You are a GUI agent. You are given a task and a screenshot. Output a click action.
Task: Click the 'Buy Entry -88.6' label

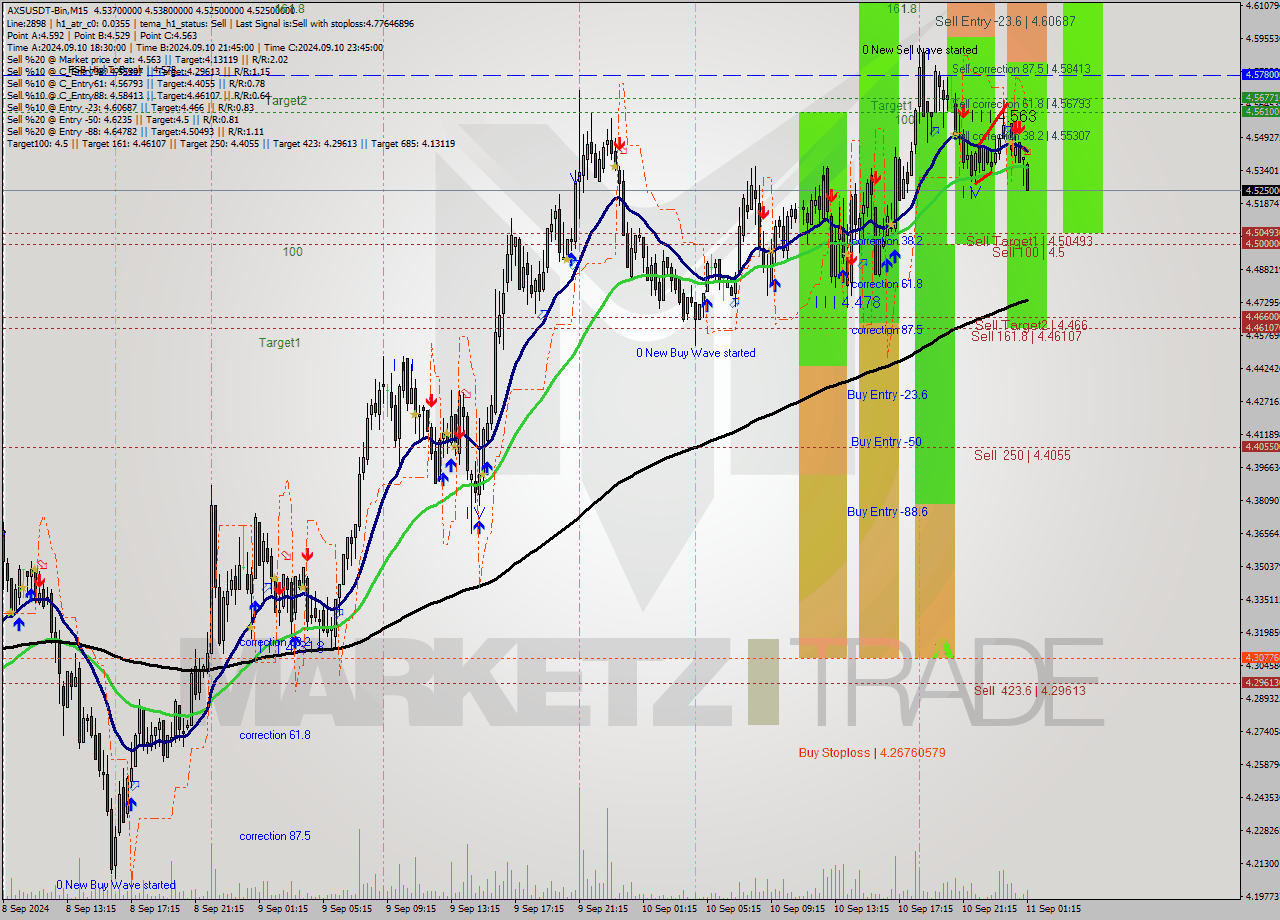click(887, 512)
